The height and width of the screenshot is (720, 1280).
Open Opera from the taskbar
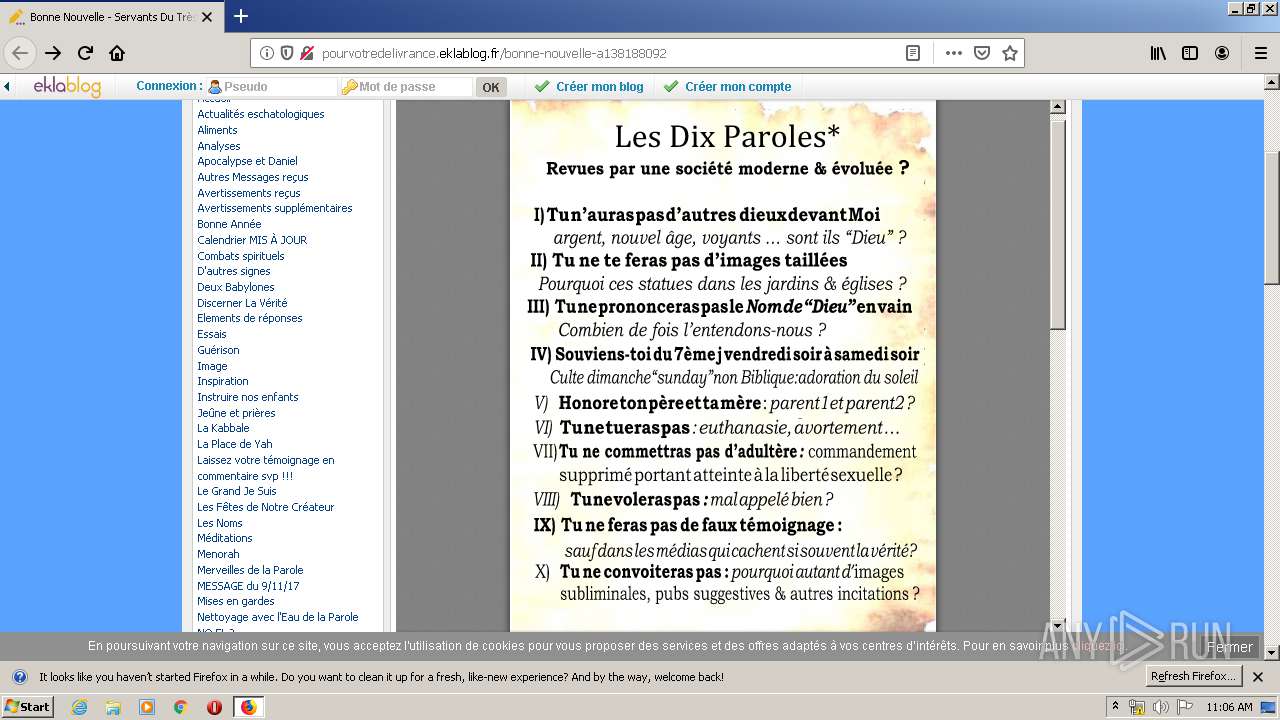(214, 707)
